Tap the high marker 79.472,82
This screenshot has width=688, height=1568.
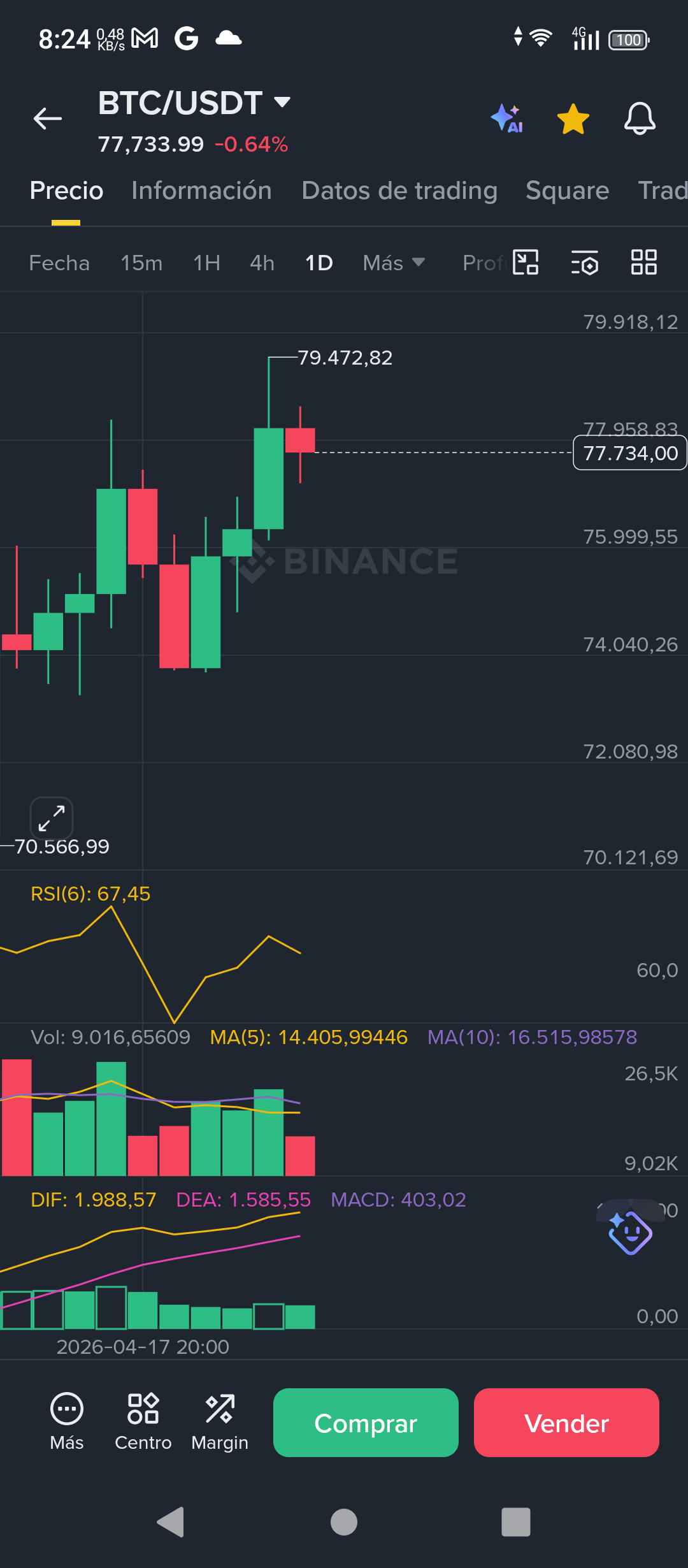(345, 358)
